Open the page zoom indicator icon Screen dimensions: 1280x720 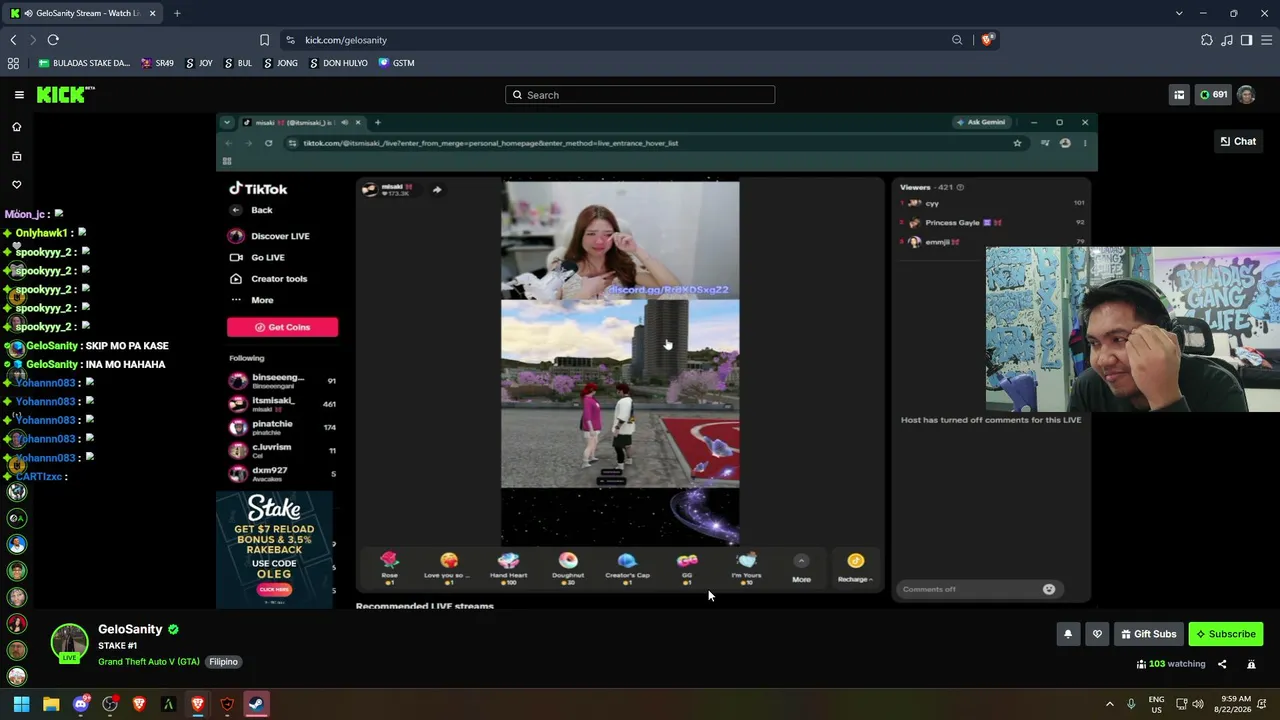957,40
